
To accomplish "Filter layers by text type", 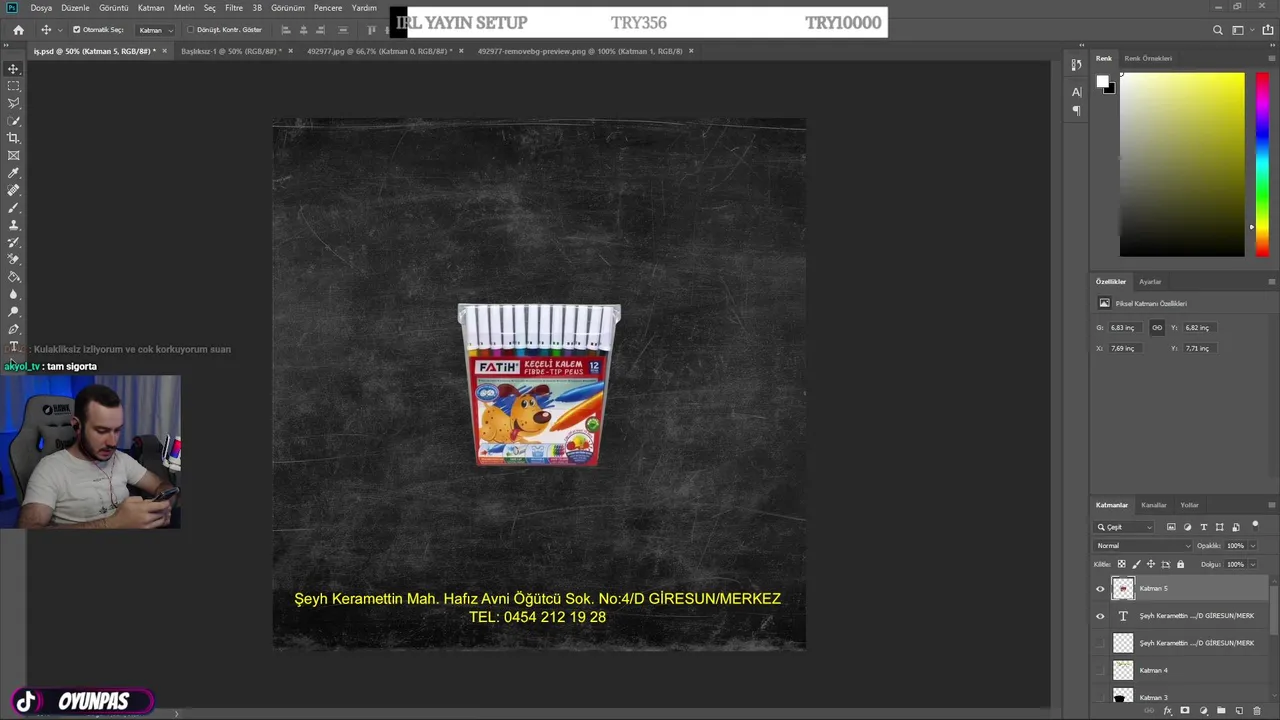I will click(1204, 527).
